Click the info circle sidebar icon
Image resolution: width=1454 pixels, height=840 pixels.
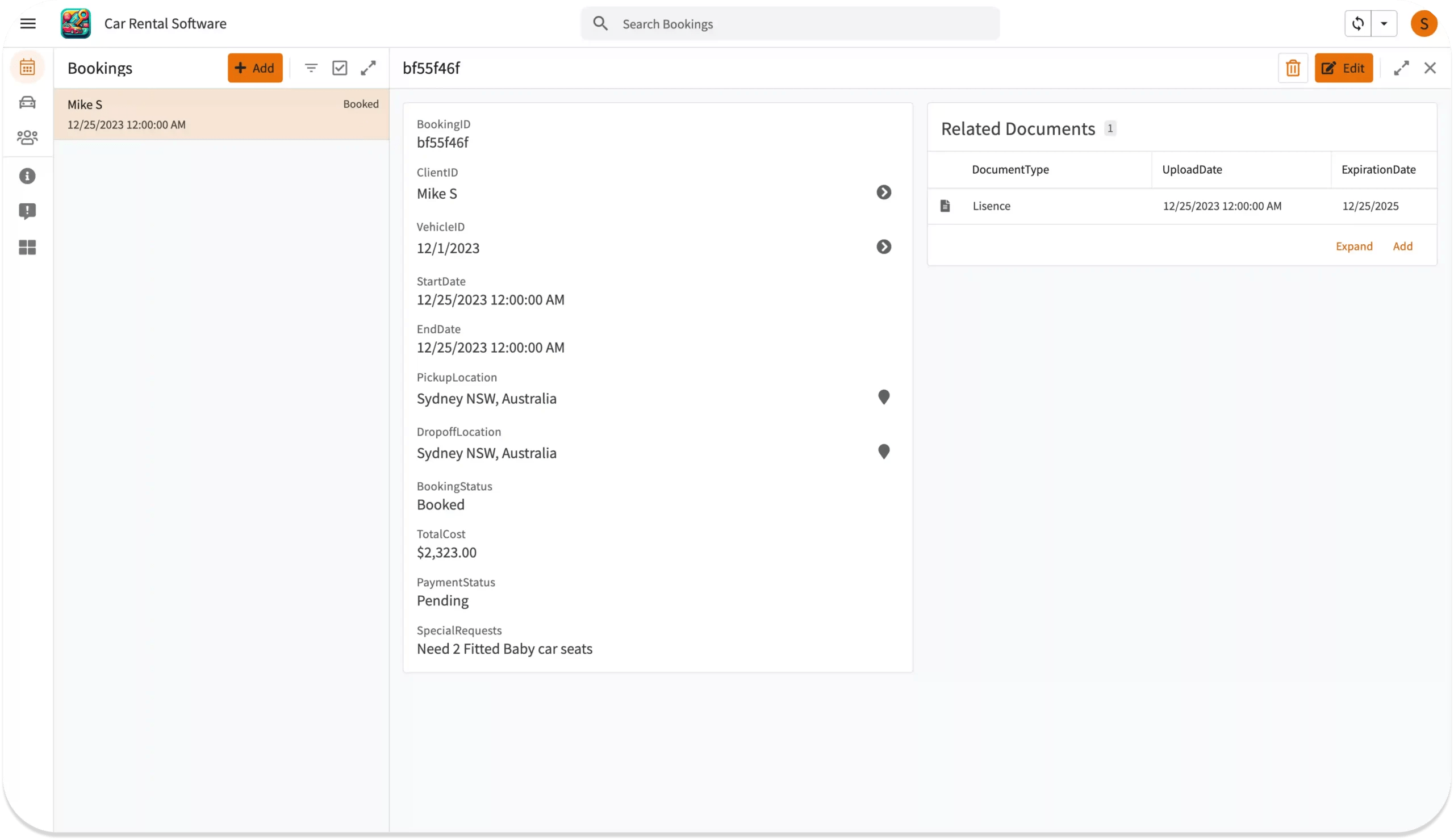(27, 176)
